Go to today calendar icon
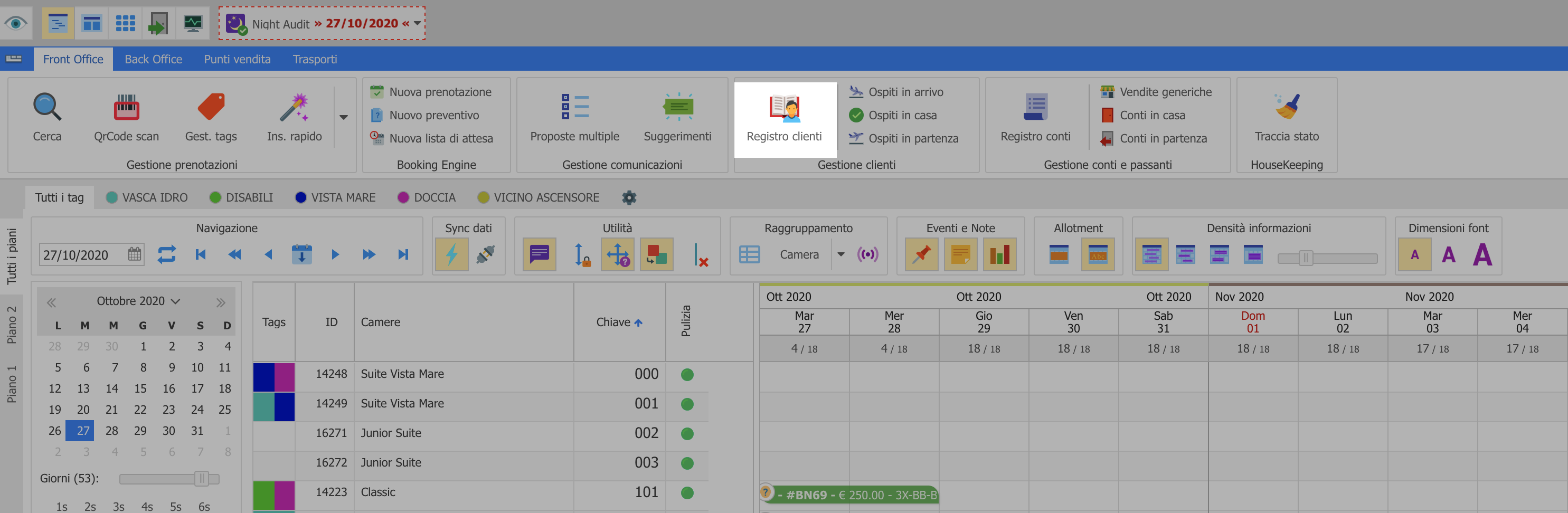 (301, 254)
